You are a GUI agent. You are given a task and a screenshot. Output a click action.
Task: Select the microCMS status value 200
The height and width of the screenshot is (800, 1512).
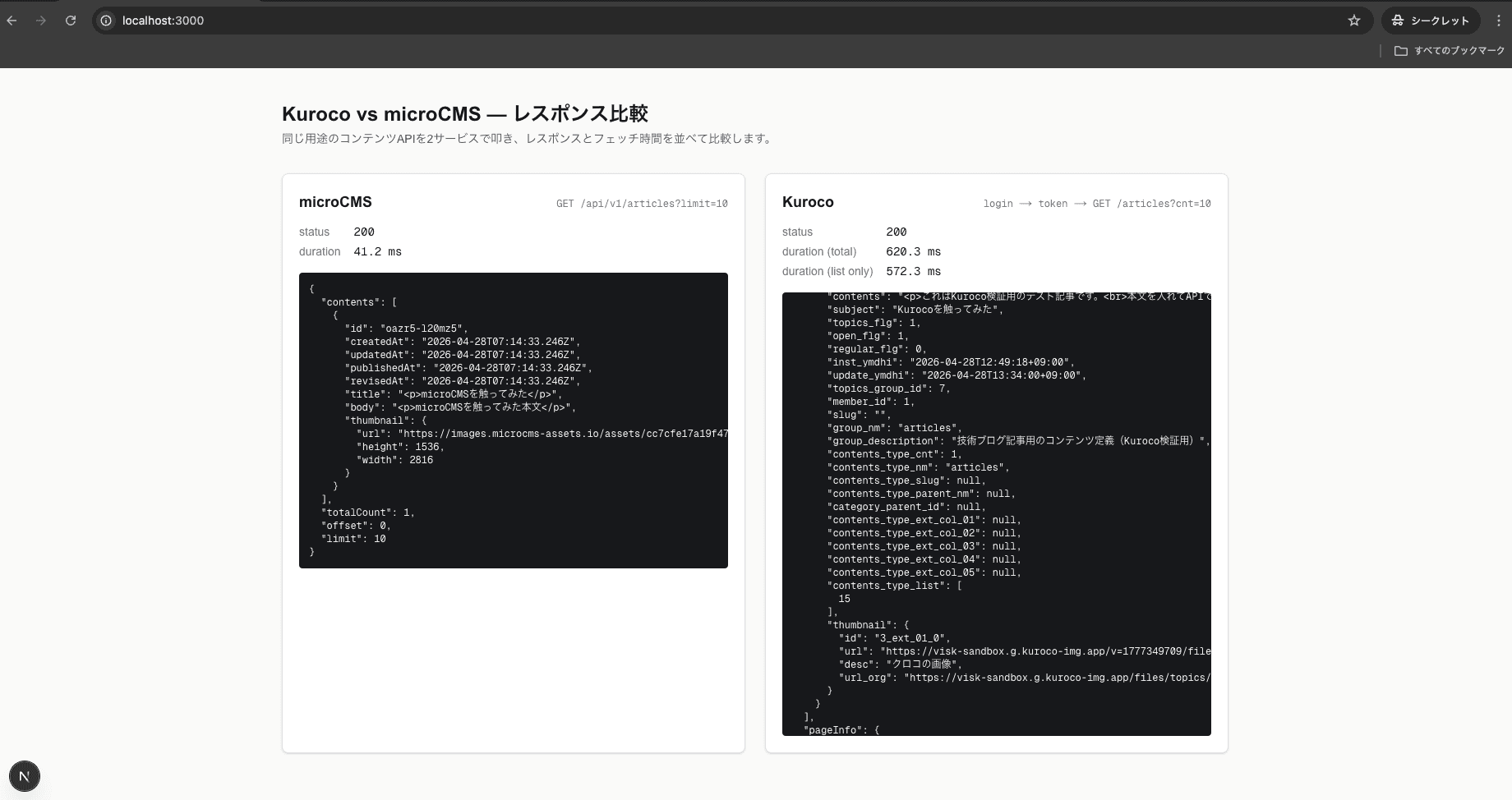click(x=364, y=232)
